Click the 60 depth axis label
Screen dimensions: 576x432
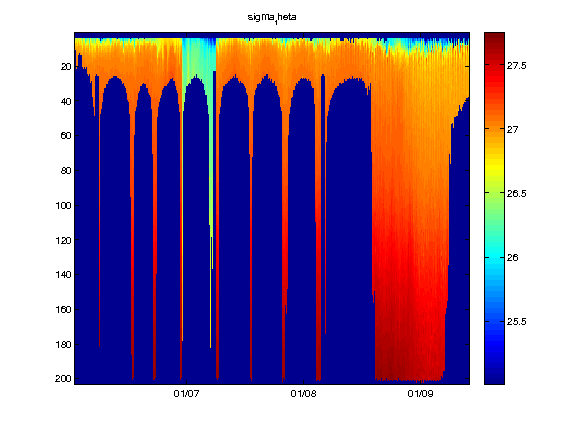pos(66,136)
